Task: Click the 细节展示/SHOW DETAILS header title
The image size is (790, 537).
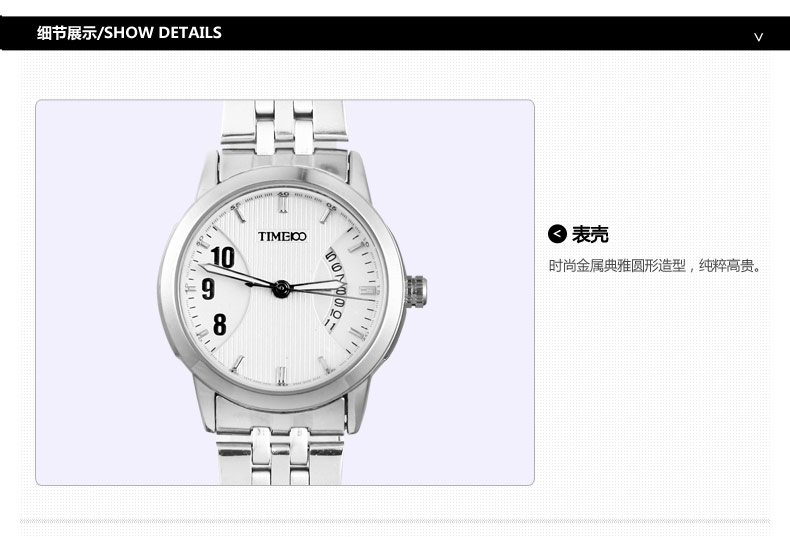Action: click(x=129, y=33)
